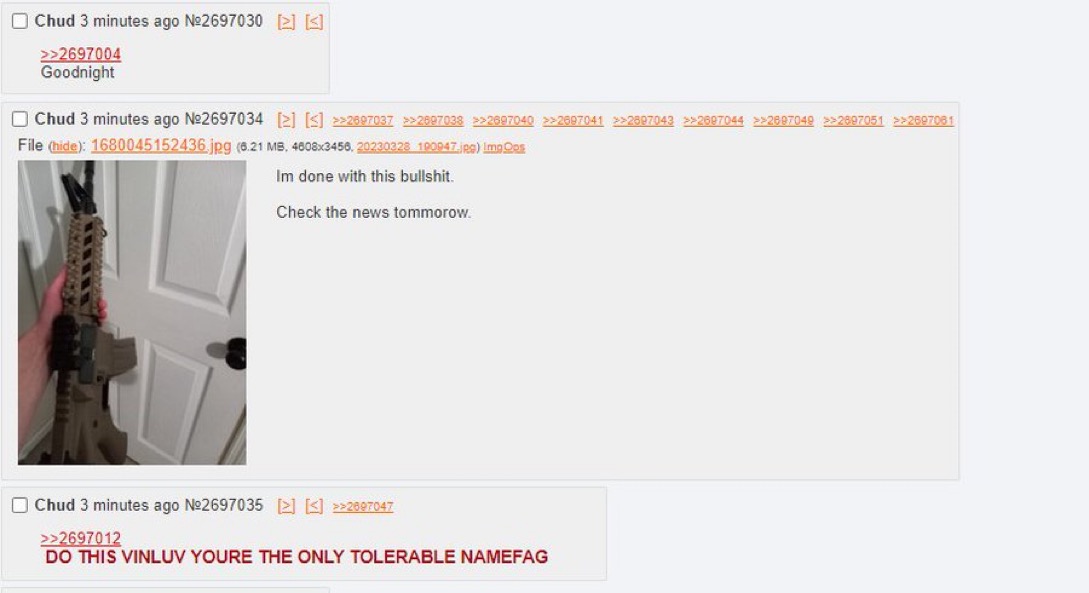Click the [<] icon on post 2697030

click(x=314, y=22)
